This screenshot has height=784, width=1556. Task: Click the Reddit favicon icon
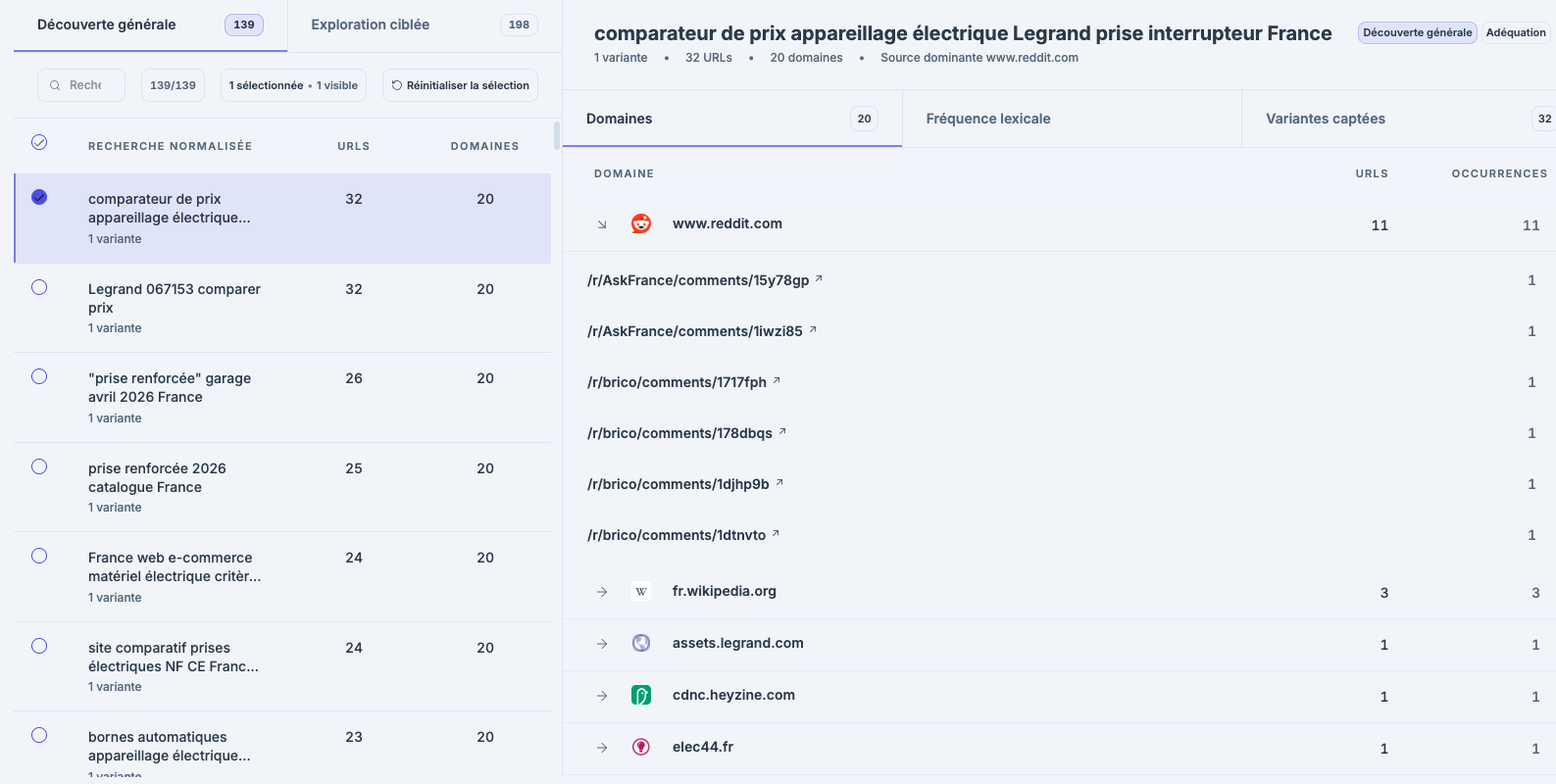tap(641, 223)
